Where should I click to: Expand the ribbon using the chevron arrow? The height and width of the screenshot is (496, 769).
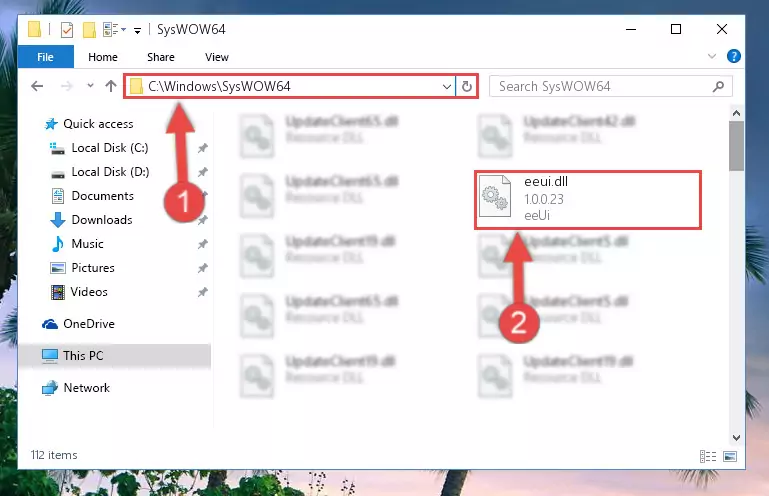712,56
